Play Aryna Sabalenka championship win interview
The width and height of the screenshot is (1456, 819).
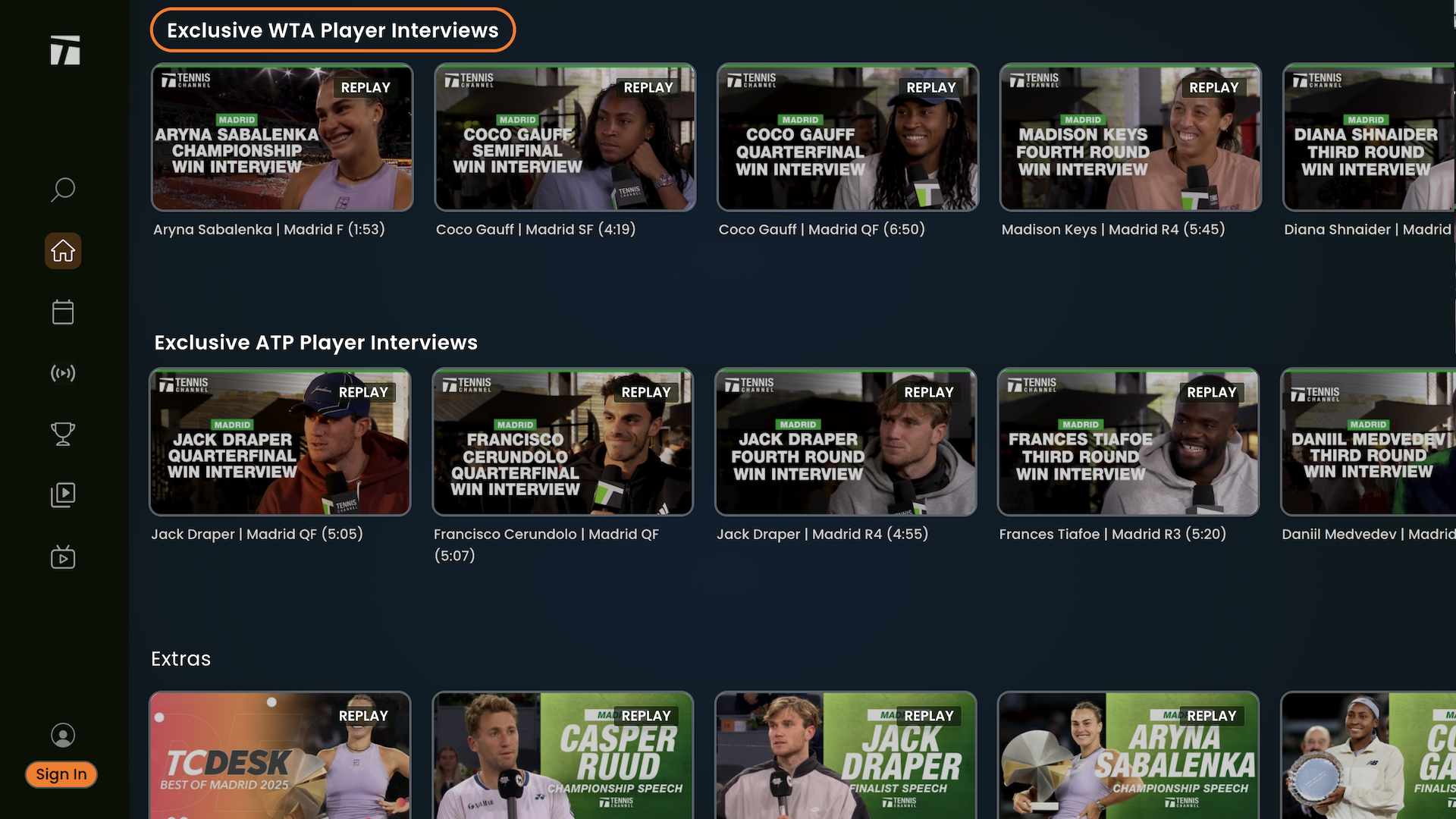point(282,137)
